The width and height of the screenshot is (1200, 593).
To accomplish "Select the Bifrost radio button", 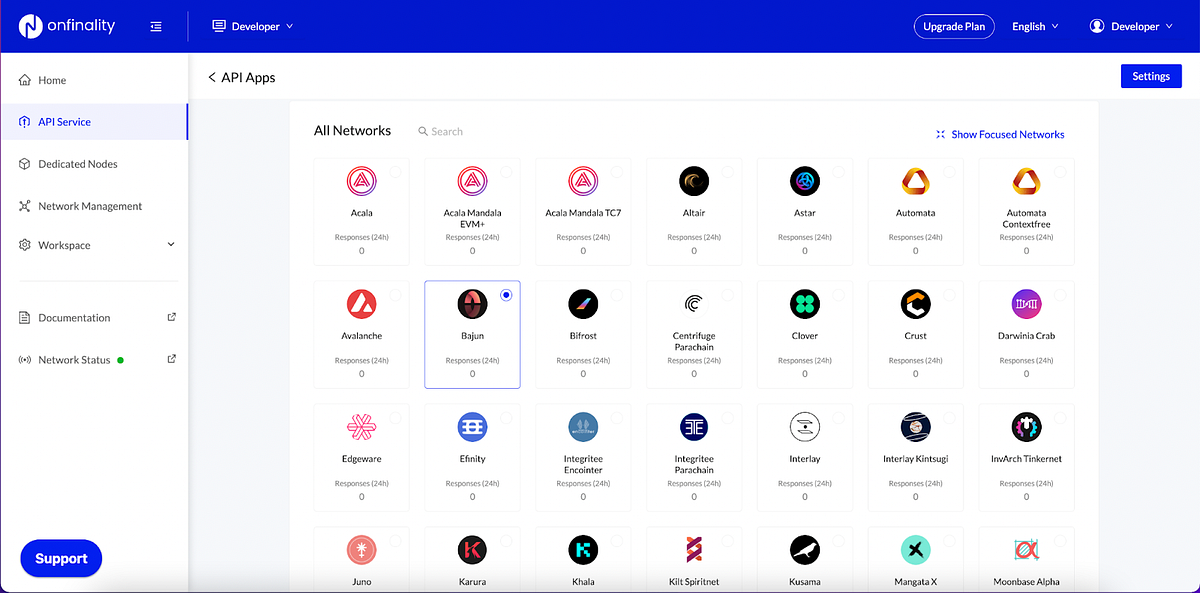I will (617, 295).
